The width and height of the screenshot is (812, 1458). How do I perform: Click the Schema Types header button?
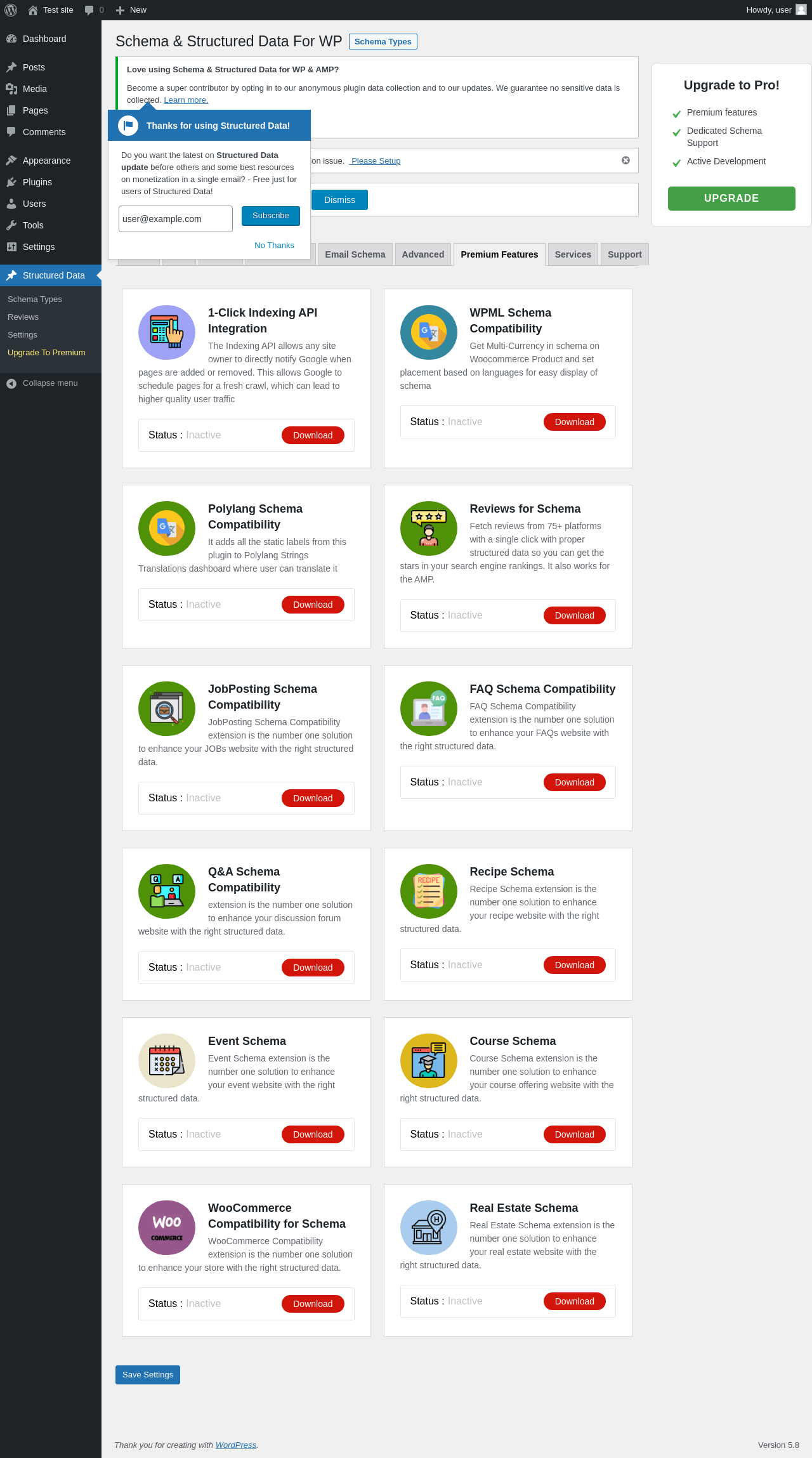[383, 42]
